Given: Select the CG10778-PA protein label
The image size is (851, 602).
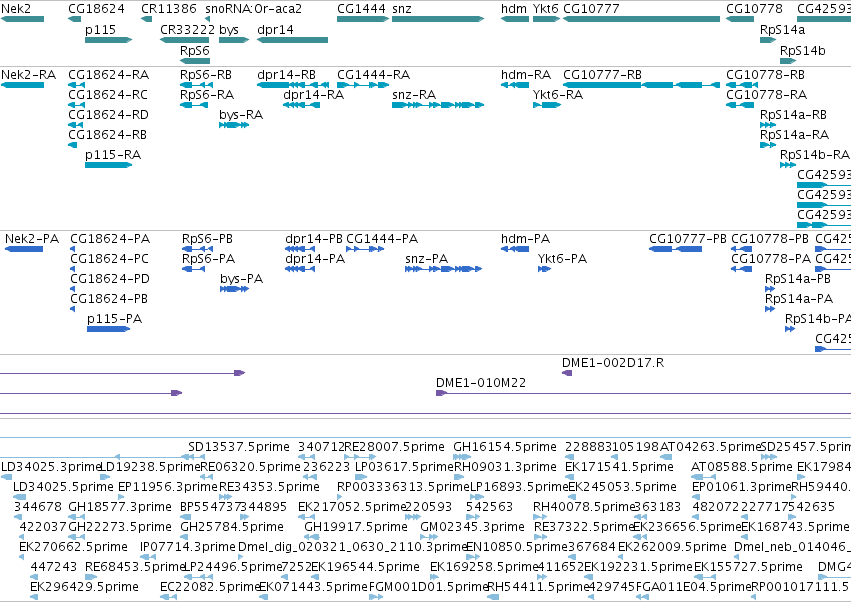Looking at the screenshot, I should pyautogui.click(x=771, y=258).
